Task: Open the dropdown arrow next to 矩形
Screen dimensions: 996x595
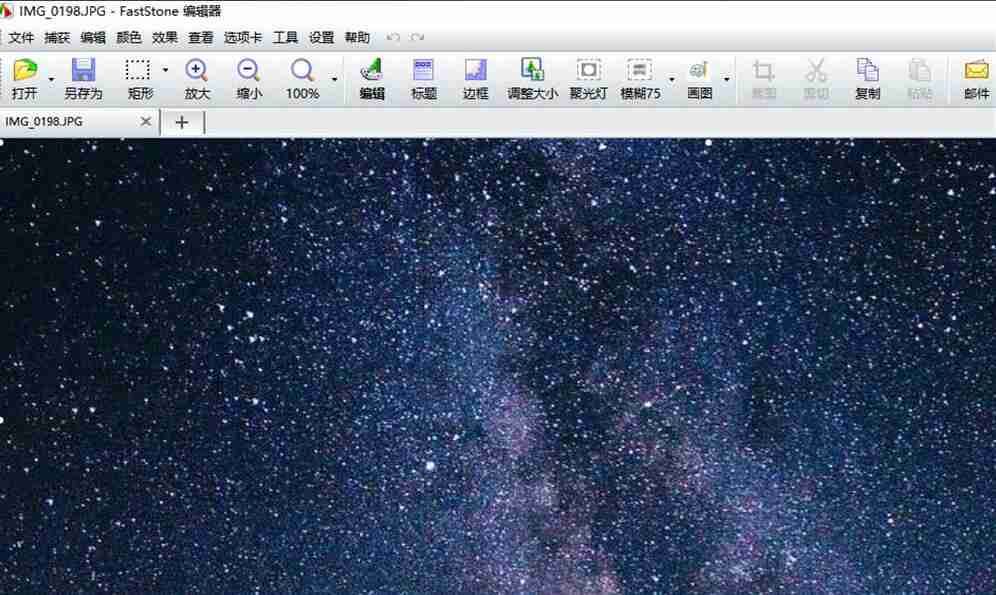Action: 163,68
